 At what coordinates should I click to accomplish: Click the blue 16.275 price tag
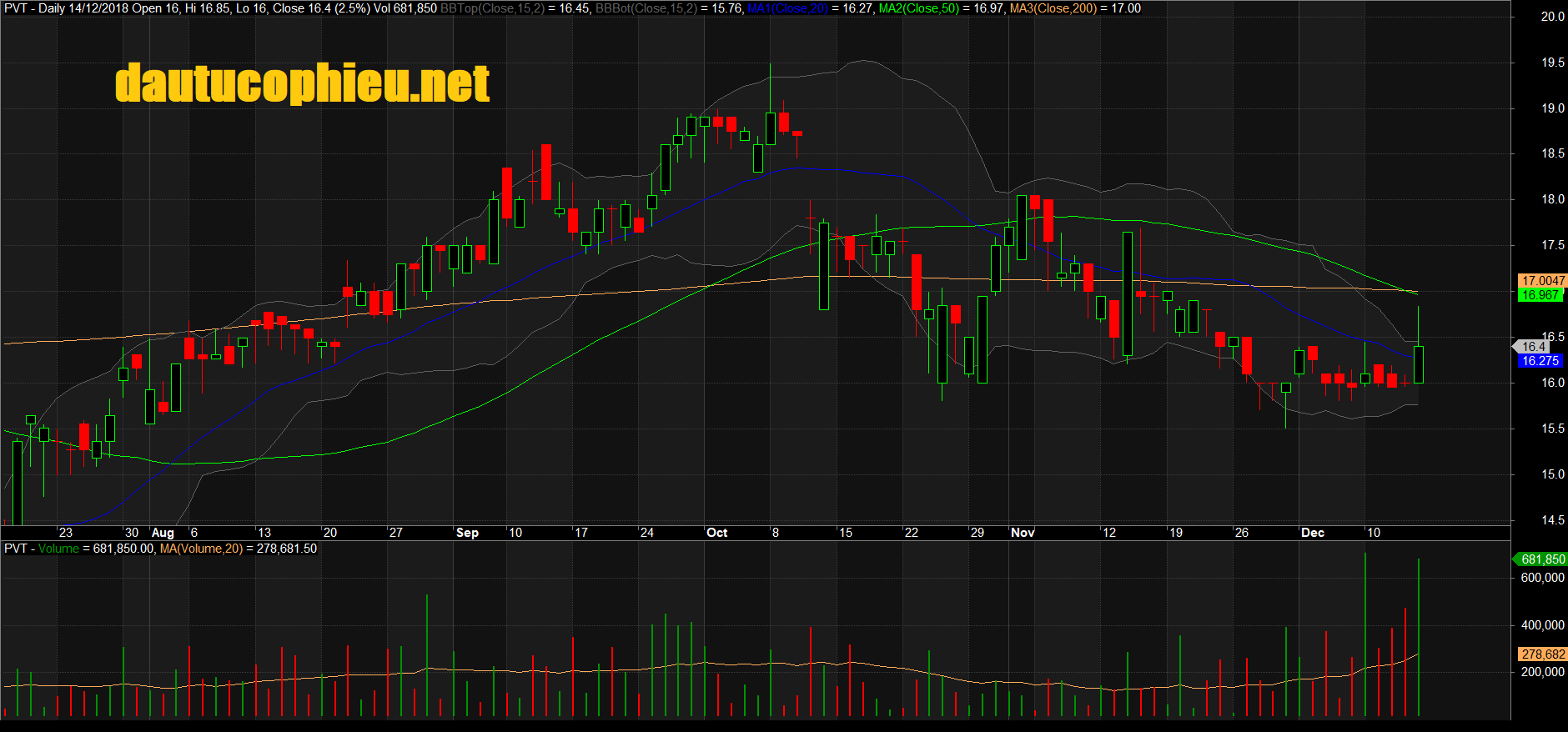click(x=1539, y=361)
